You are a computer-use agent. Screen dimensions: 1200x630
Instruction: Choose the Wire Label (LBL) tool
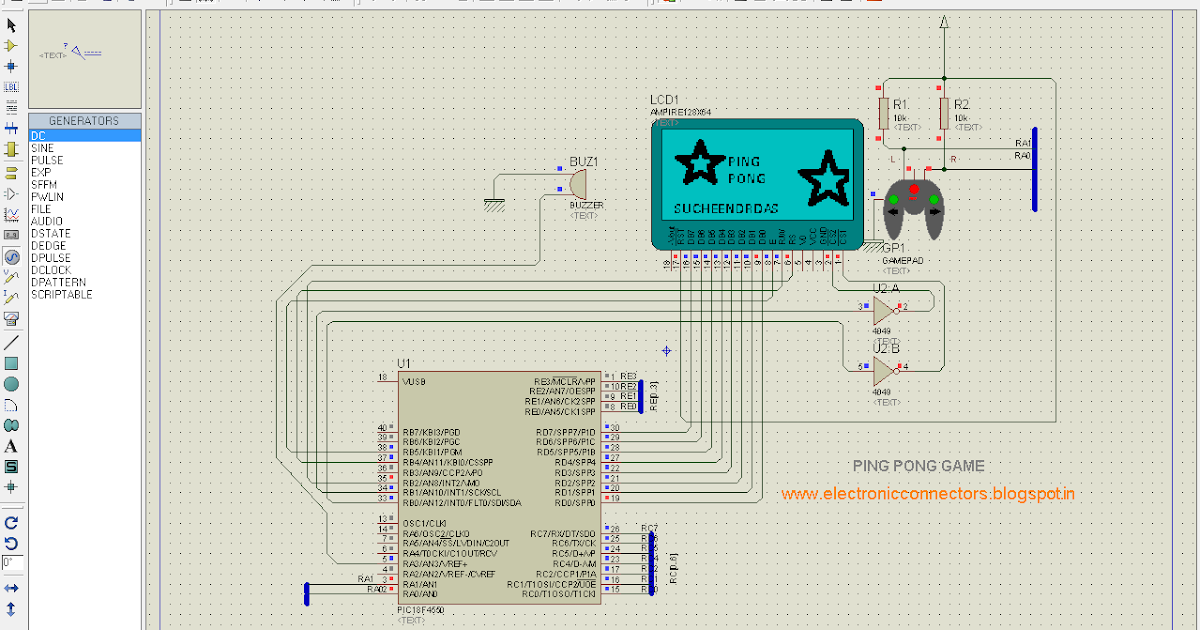click(11, 88)
